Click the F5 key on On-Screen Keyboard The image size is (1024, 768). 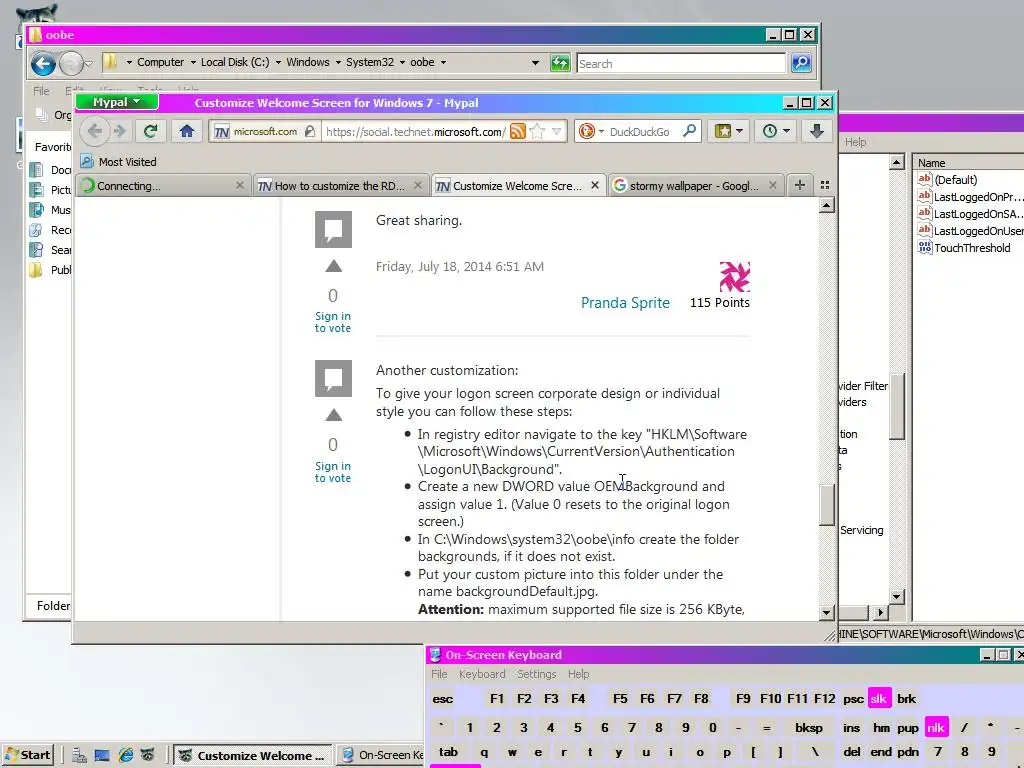(620, 699)
